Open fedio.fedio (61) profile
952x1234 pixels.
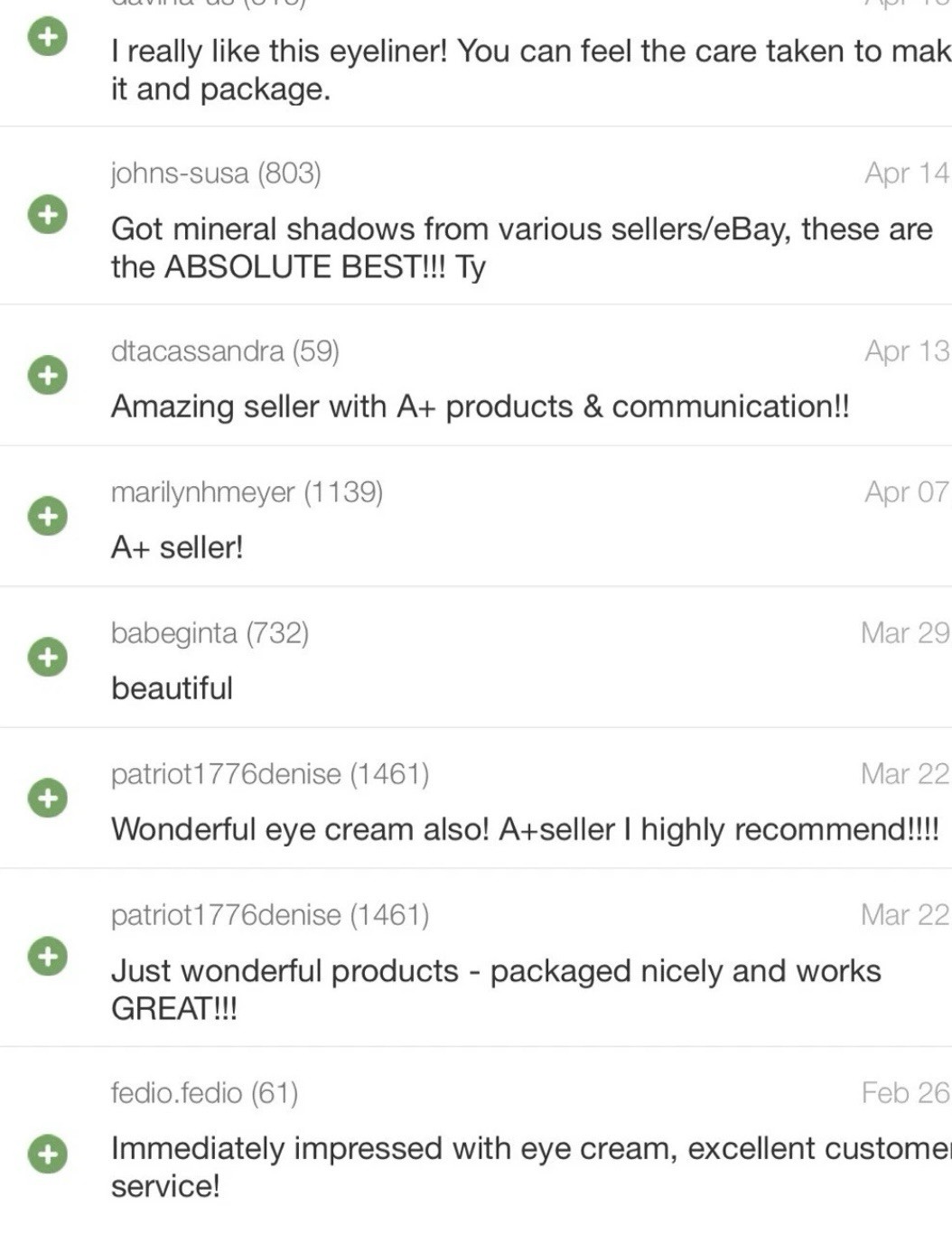click(204, 1093)
